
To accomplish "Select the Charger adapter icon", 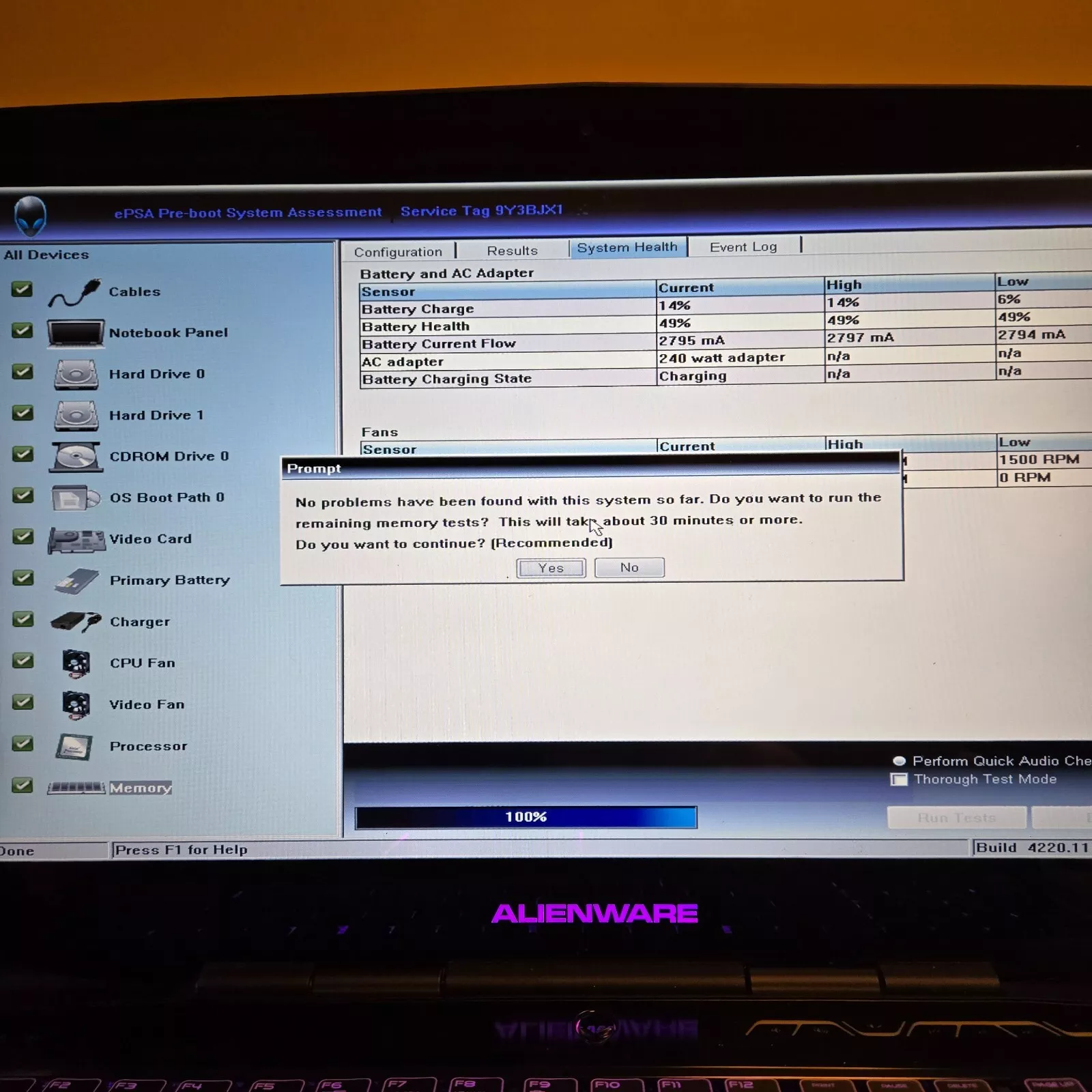I will [76, 622].
